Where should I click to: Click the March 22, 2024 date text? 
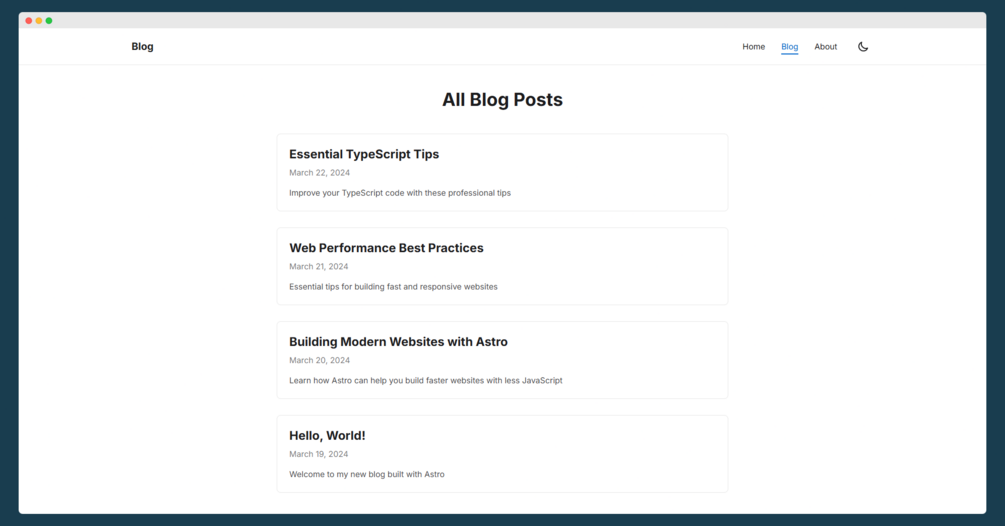[319, 173]
